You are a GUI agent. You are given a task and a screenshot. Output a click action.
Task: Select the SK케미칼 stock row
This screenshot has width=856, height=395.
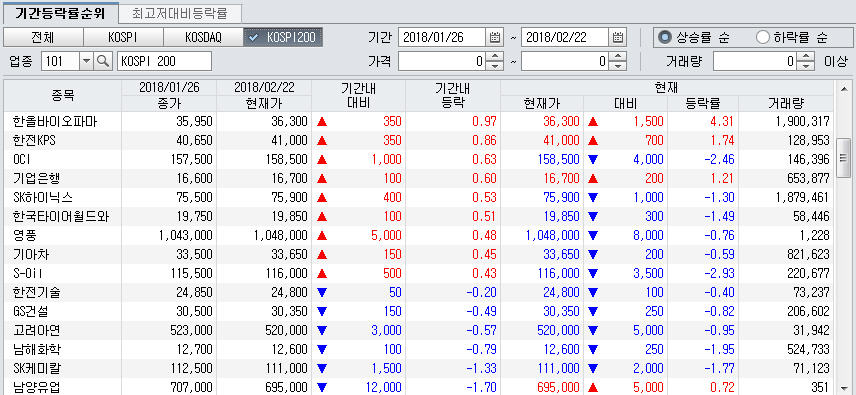coord(419,368)
